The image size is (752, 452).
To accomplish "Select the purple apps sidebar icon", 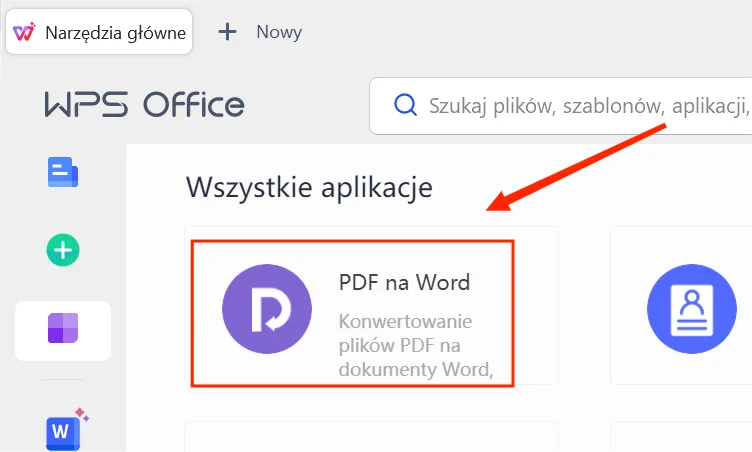I will click(63, 328).
